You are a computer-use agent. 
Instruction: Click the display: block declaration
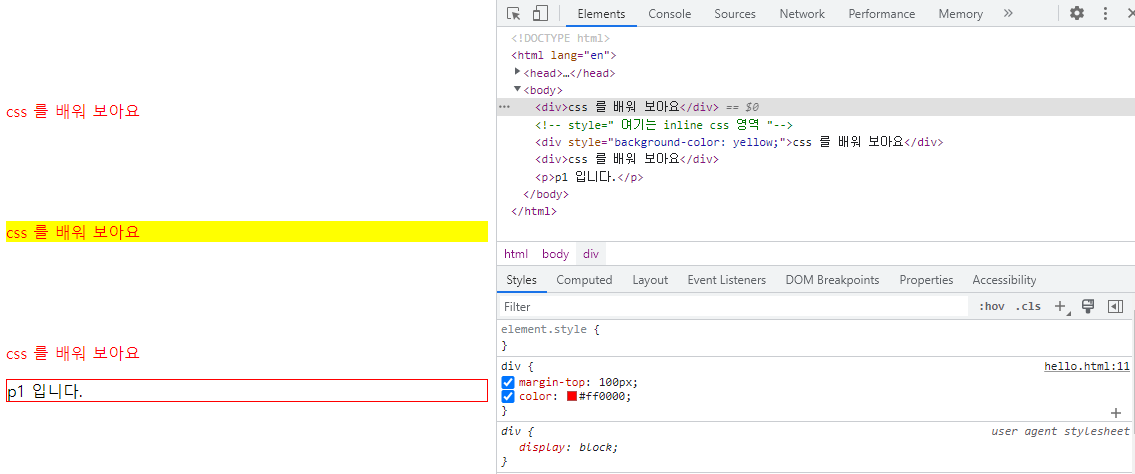(x=569, y=447)
